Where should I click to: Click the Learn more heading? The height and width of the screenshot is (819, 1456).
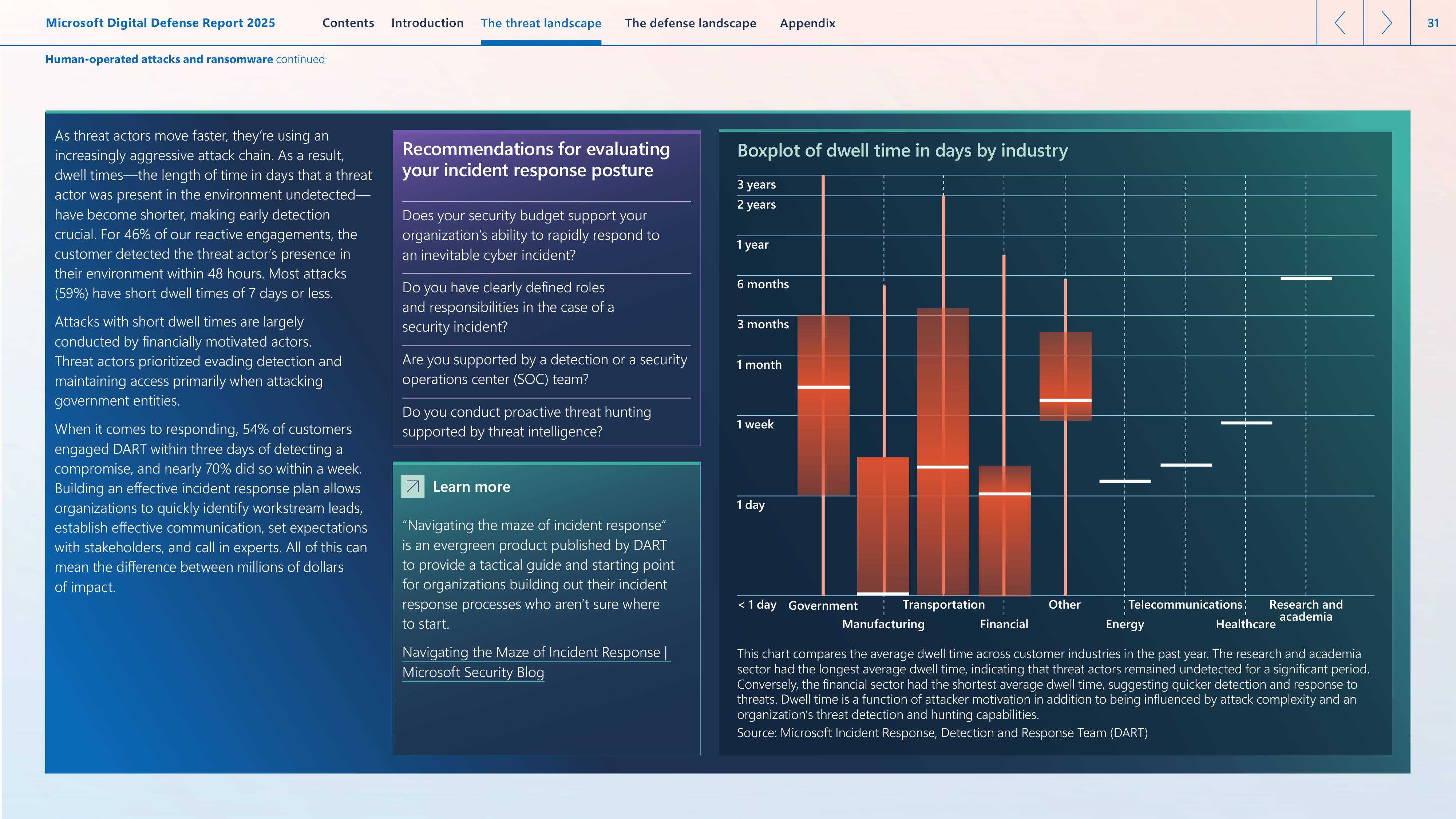pyautogui.click(x=471, y=487)
